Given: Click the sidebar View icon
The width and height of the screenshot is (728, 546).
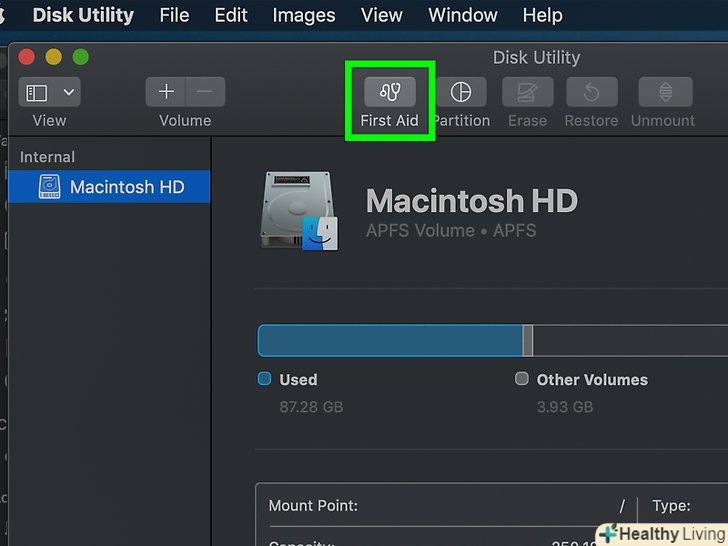Looking at the screenshot, I should click(x=36, y=92).
